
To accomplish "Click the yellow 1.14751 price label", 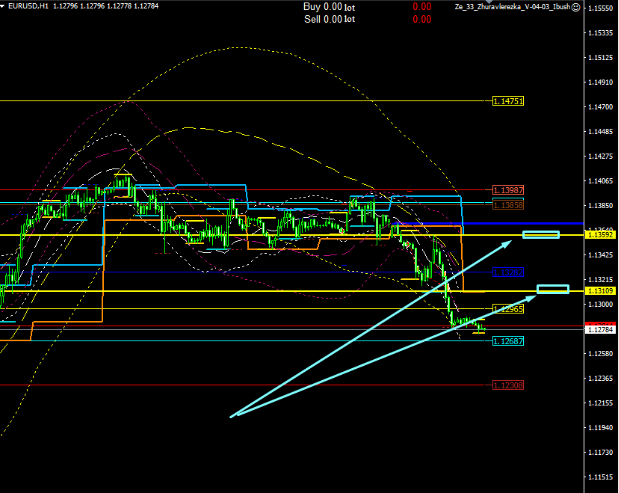I will (x=508, y=101).
